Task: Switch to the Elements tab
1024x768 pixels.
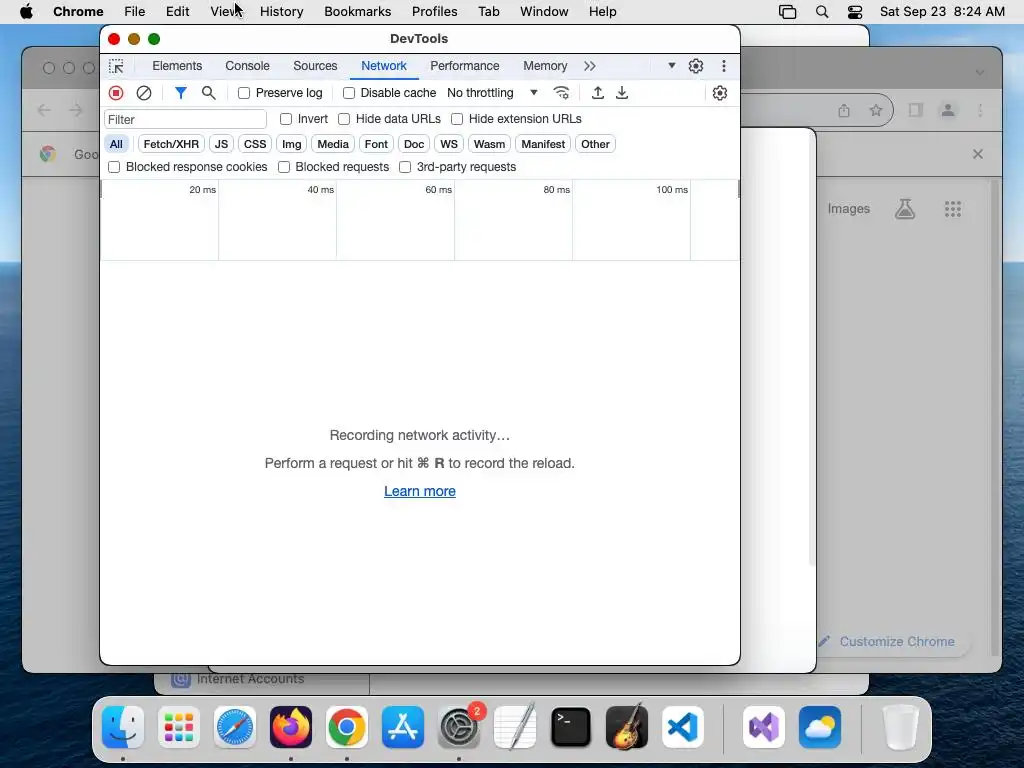Action: [x=177, y=66]
